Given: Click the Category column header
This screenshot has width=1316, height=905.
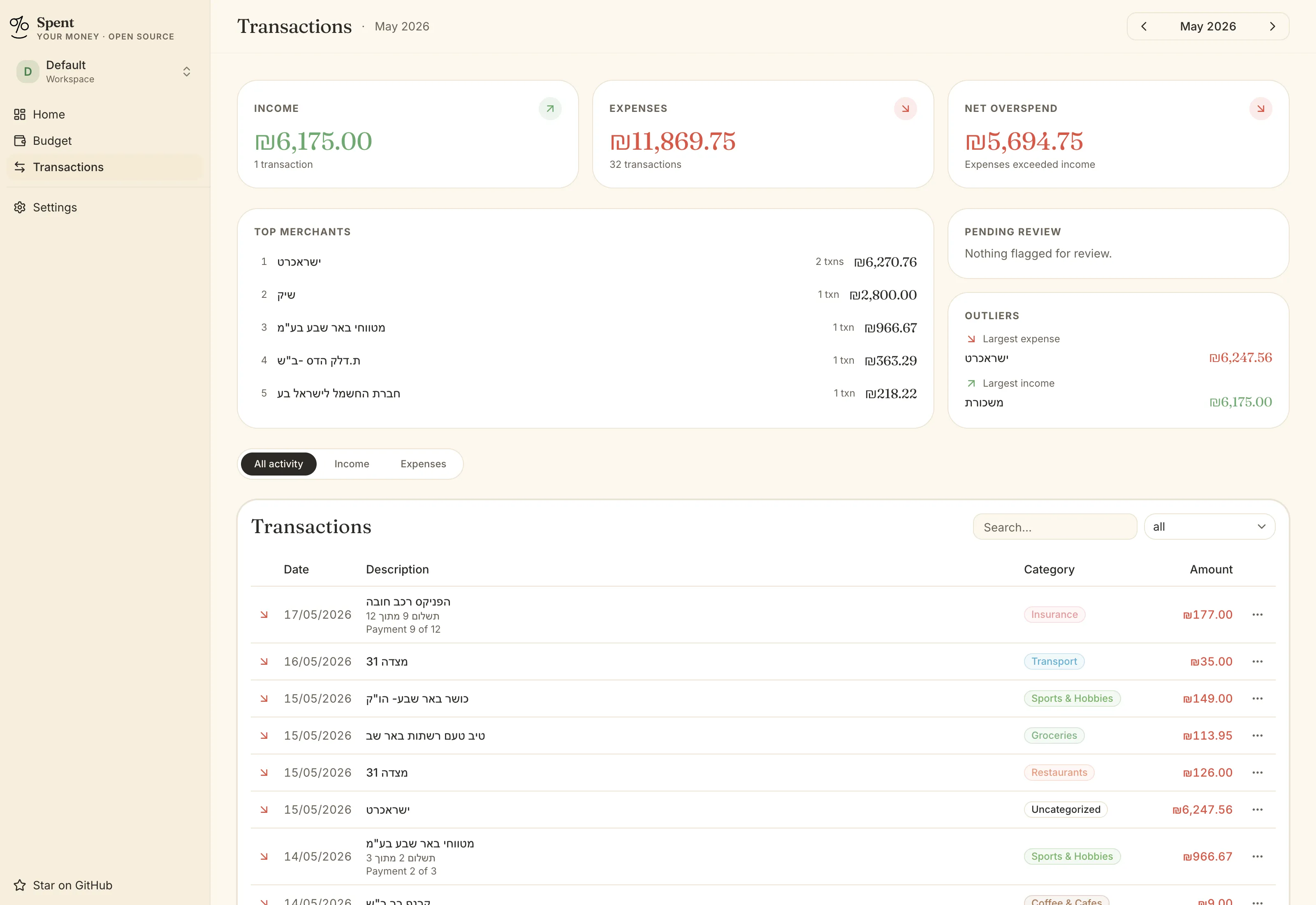Looking at the screenshot, I should pos(1049,569).
